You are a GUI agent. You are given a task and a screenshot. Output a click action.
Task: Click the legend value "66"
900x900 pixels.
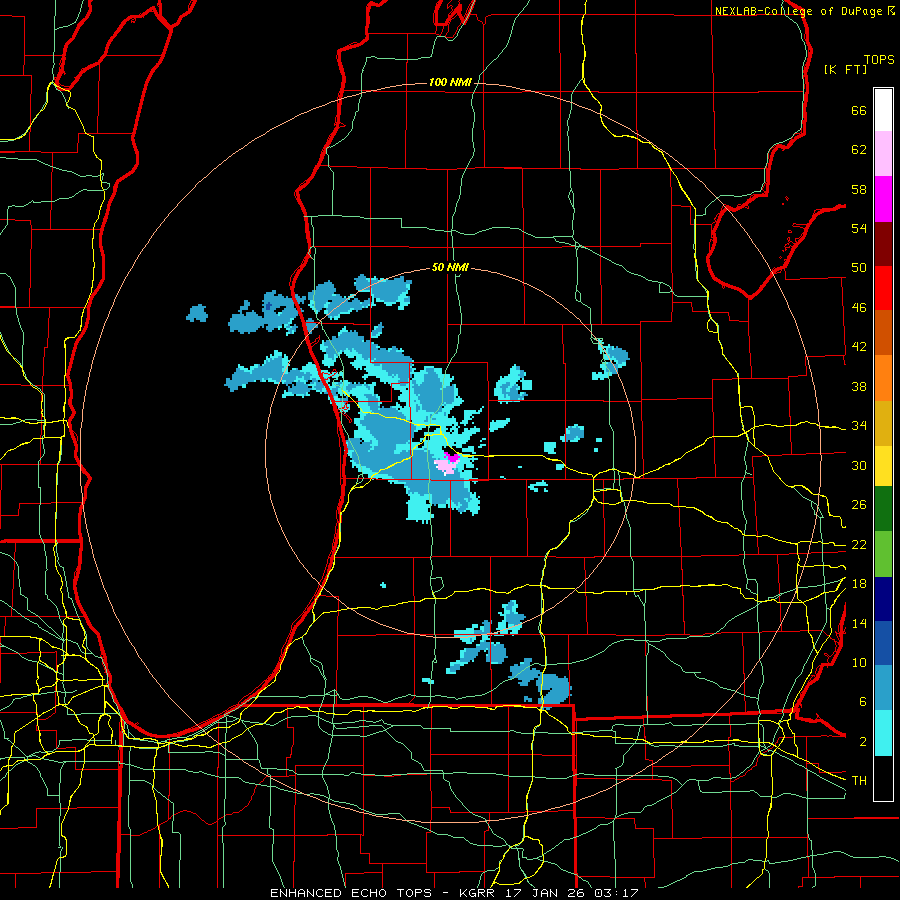pyautogui.click(x=859, y=111)
